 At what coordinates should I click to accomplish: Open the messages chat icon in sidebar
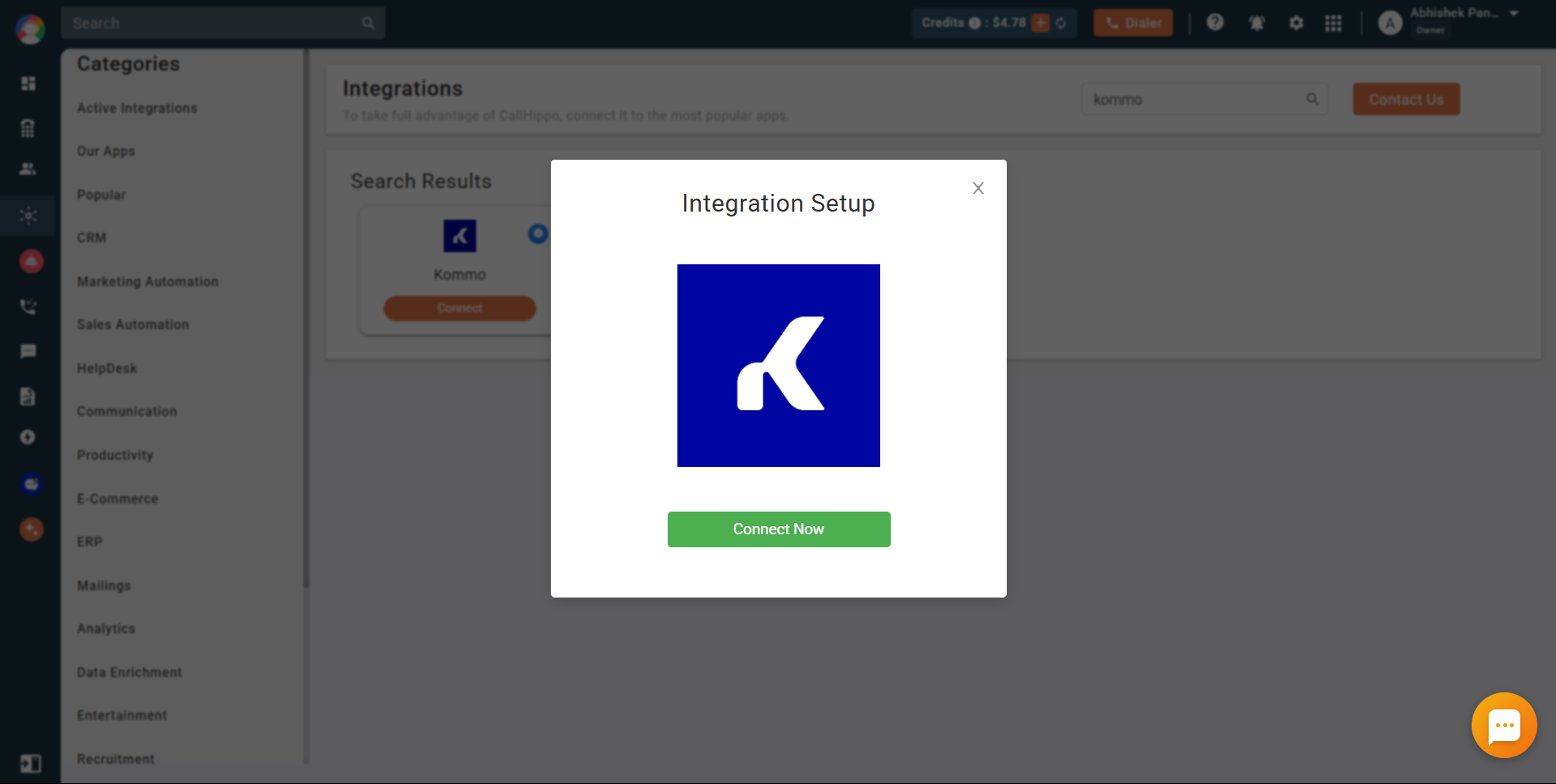pos(28,351)
